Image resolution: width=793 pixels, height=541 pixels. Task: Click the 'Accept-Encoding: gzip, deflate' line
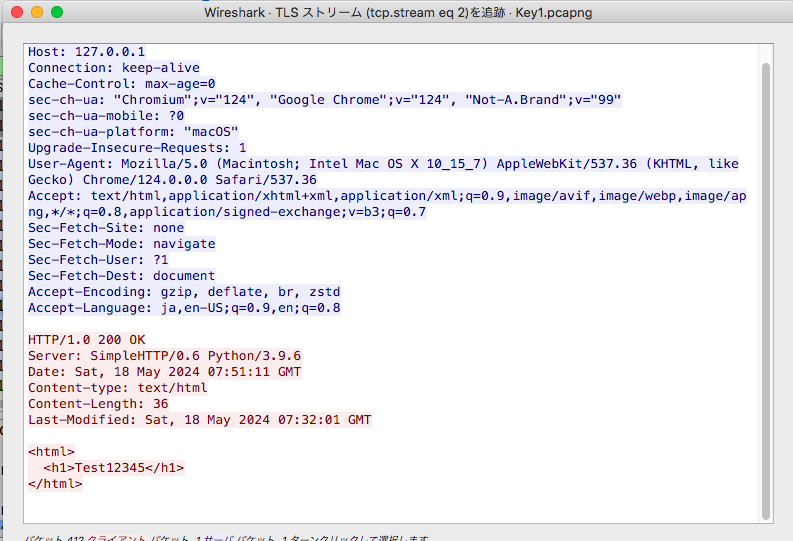click(x=184, y=292)
